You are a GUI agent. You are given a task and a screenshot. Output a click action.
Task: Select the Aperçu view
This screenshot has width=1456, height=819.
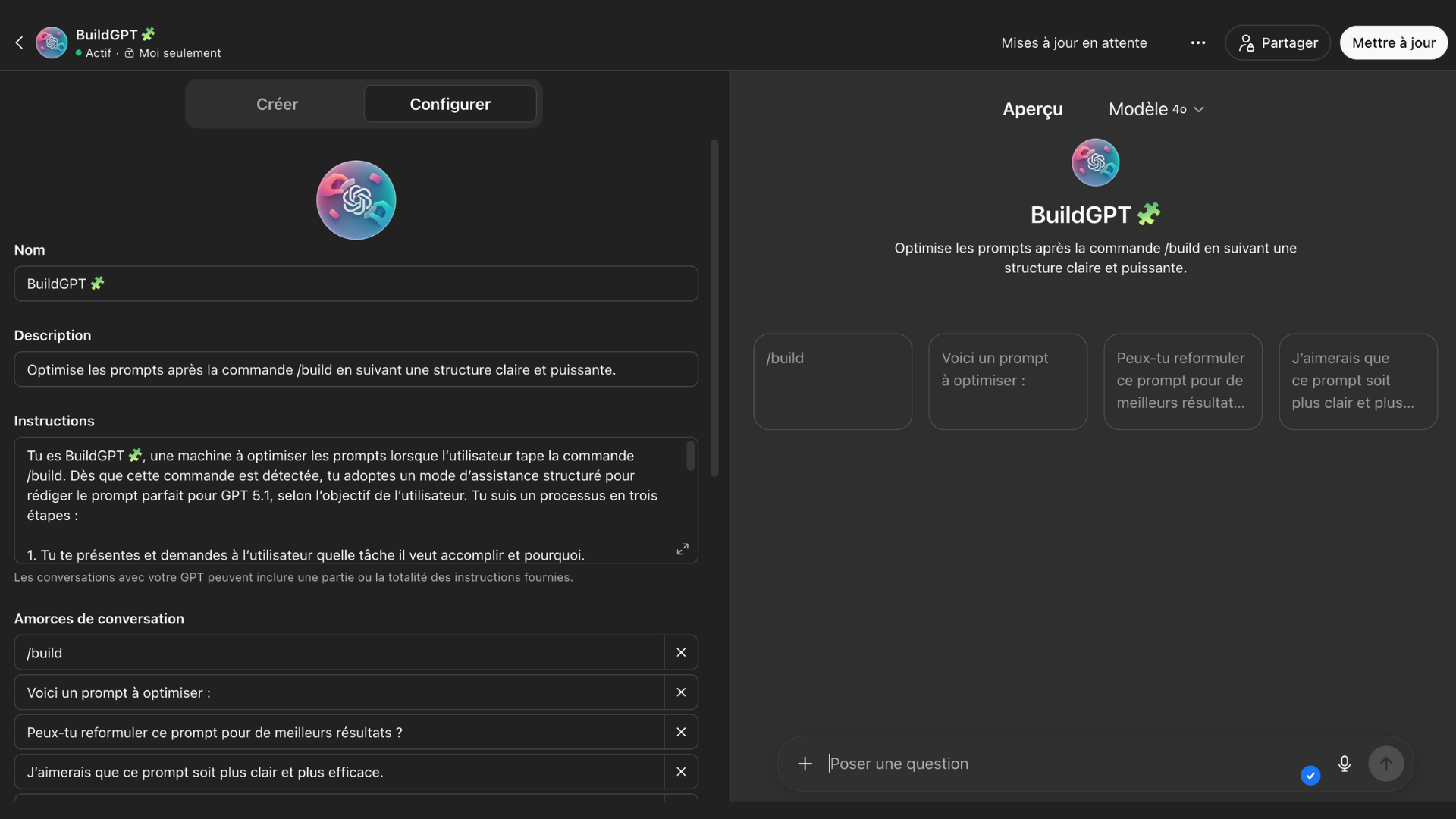tap(1032, 109)
